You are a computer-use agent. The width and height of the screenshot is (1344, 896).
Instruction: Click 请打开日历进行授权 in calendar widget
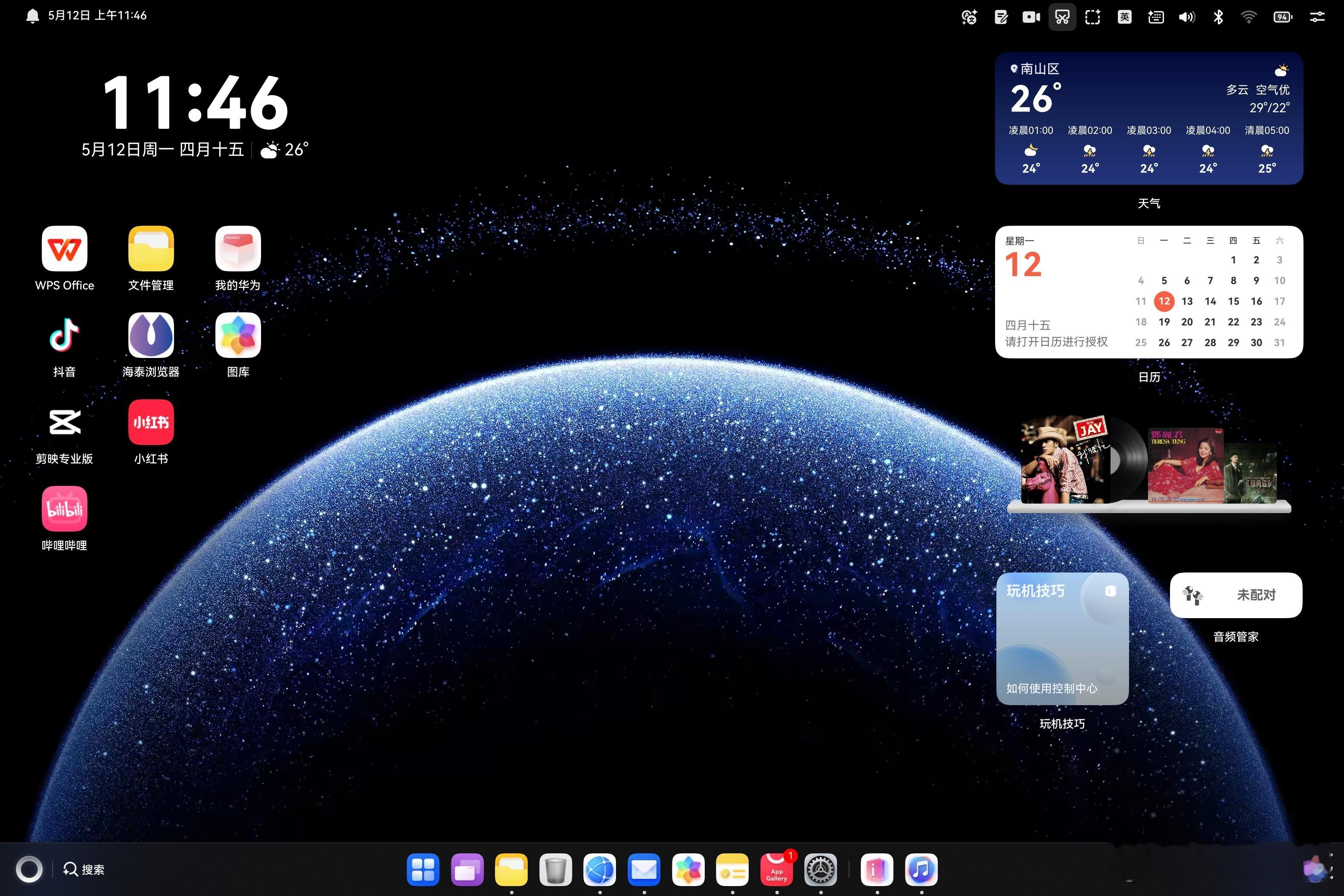coord(1057,342)
